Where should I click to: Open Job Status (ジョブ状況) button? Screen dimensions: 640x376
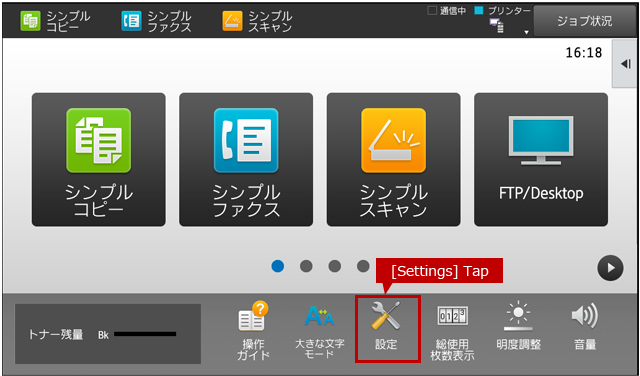pyautogui.click(x=584, y=21)
